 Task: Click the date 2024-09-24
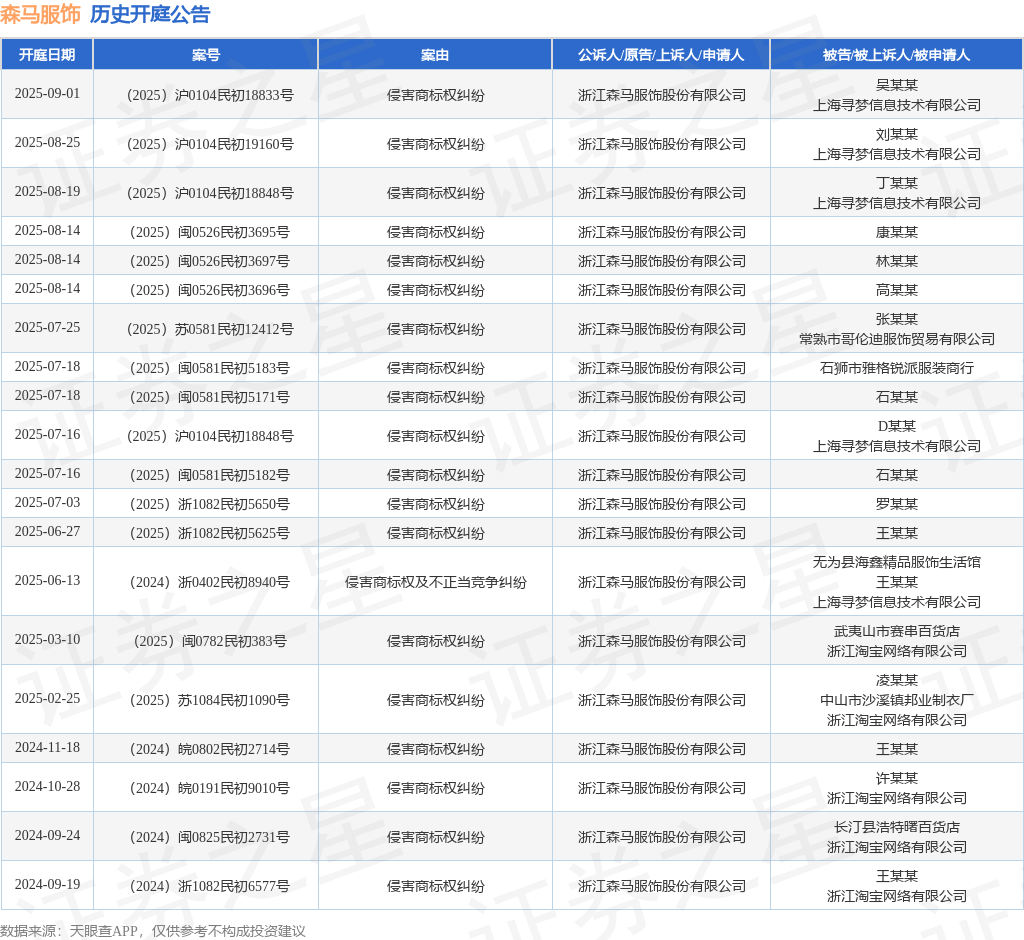48,835
